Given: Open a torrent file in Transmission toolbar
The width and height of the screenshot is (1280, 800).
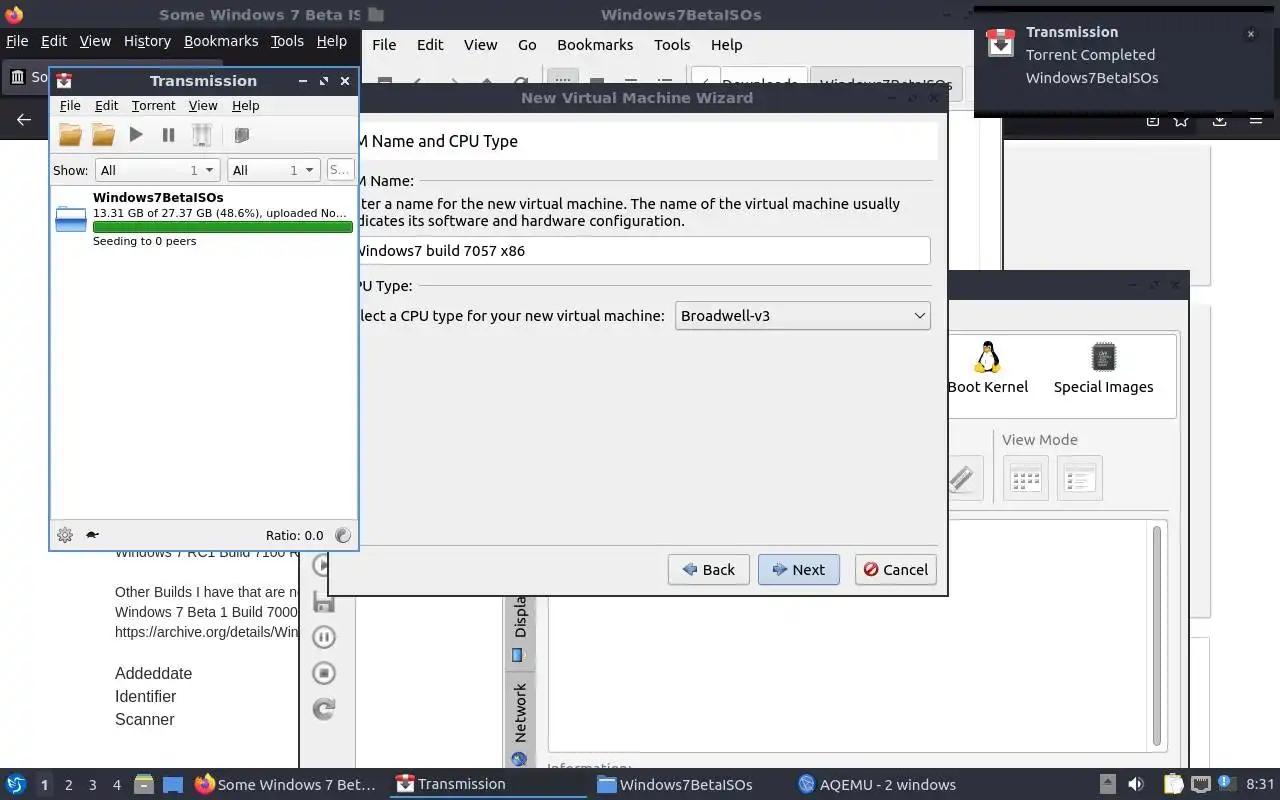Looking at the screenshot, I should [70, 134].
